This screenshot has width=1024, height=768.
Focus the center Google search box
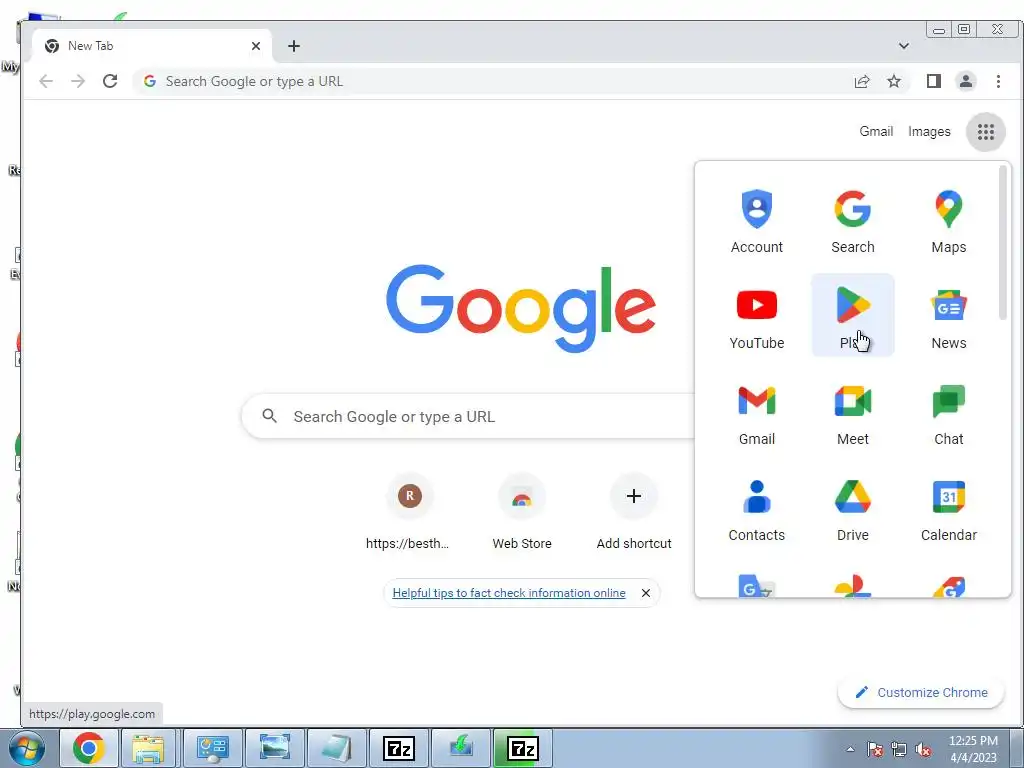coord(469,416)
